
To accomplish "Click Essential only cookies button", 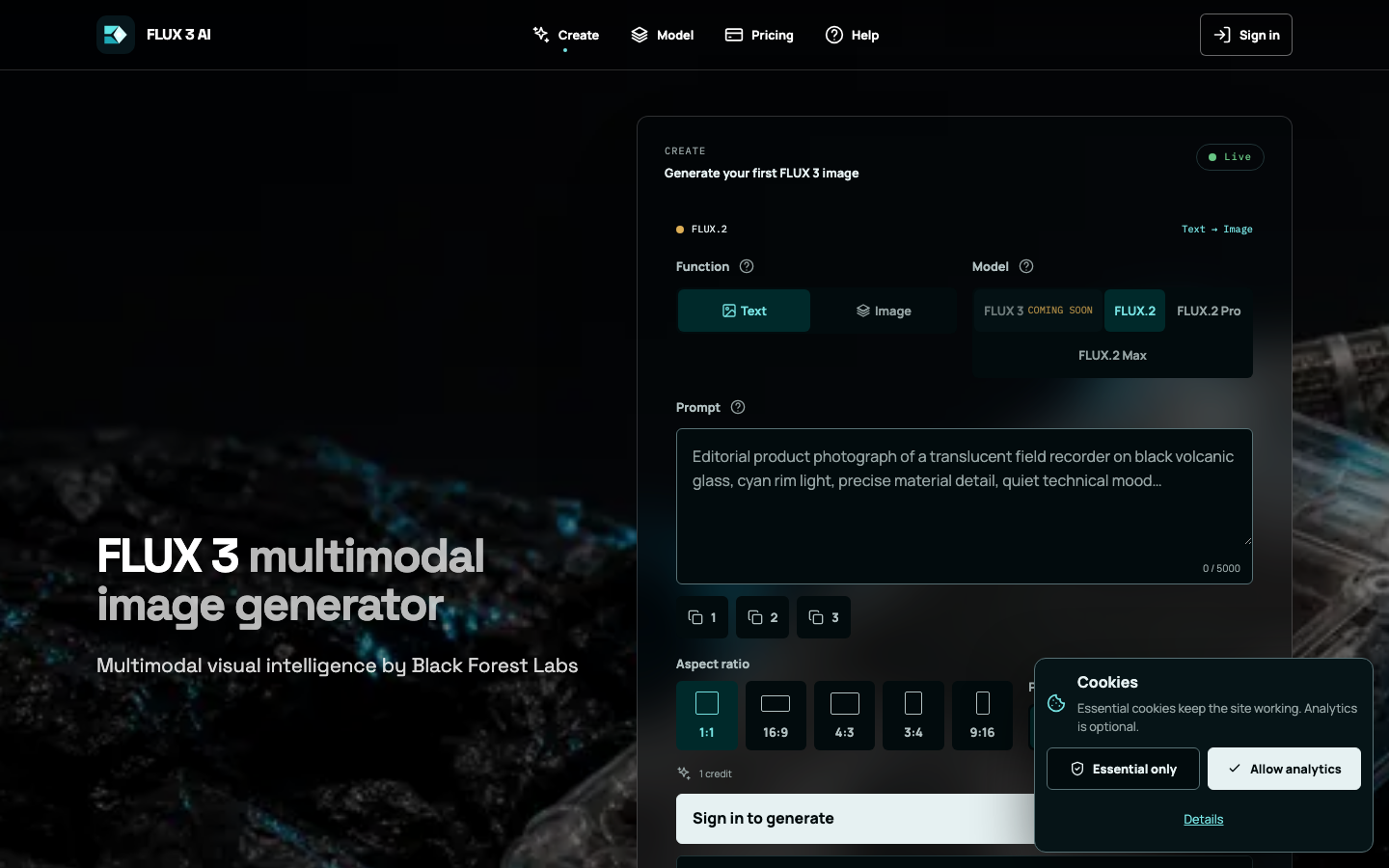I will click(1123, 769).
